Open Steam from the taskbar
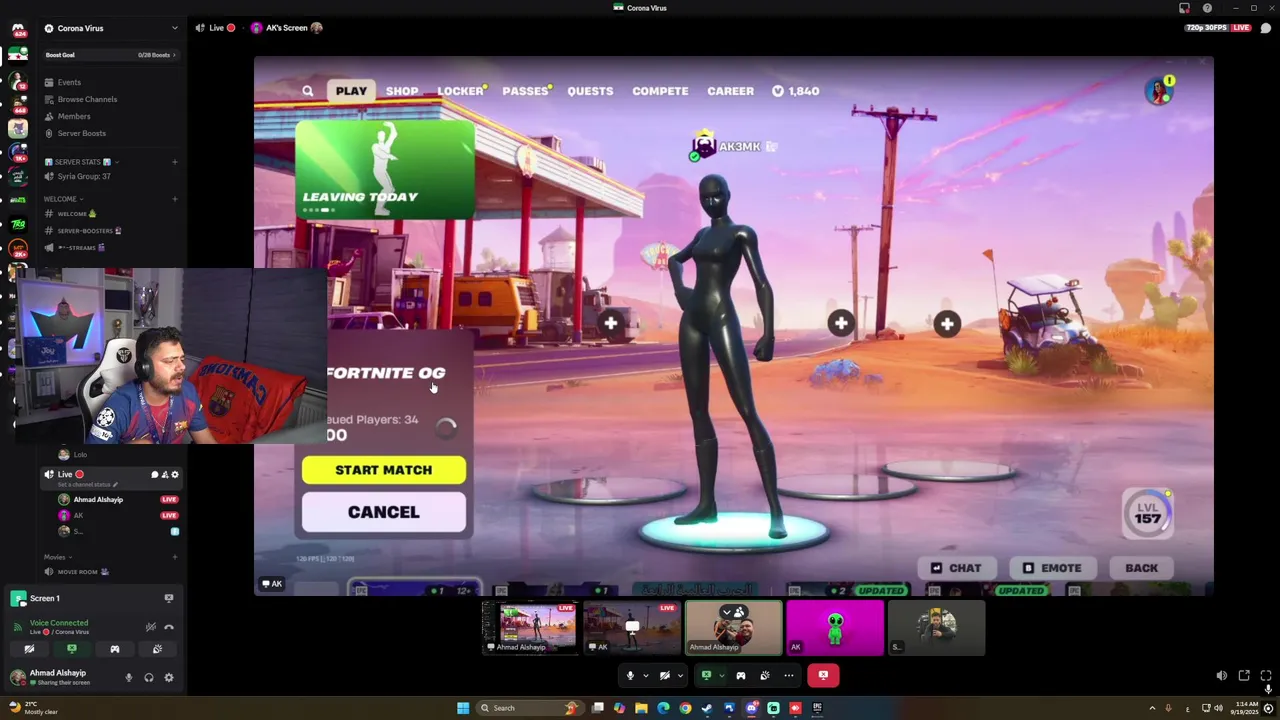Viewport: 1280px width, 720px height. point(707,708)
